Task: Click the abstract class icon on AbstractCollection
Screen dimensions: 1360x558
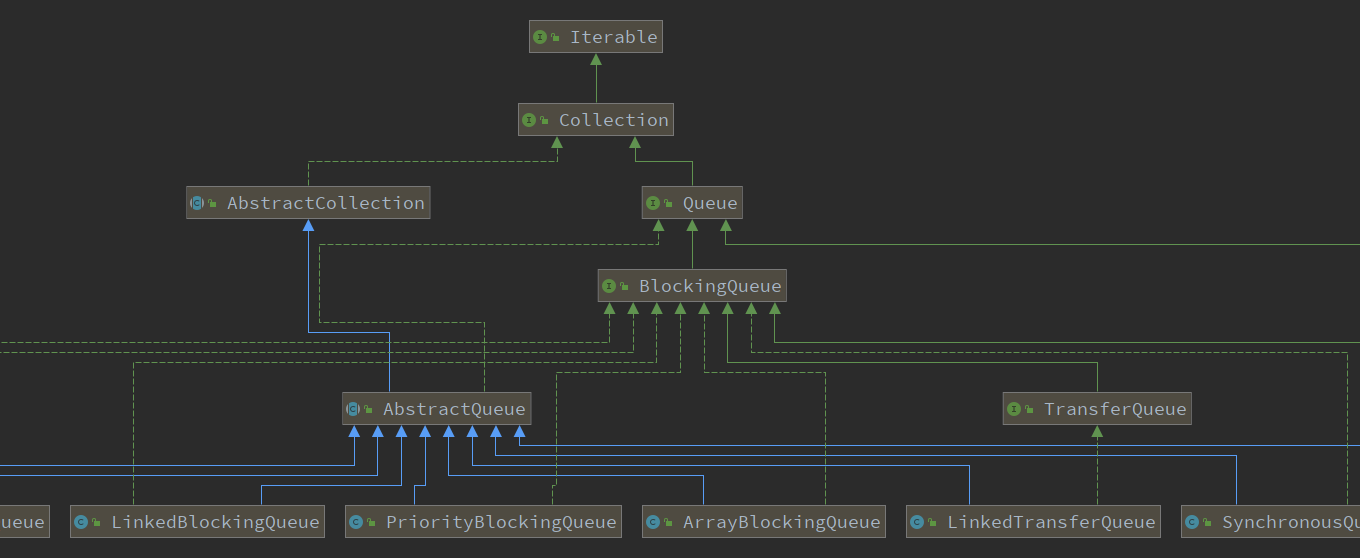Action: [197, 204]
